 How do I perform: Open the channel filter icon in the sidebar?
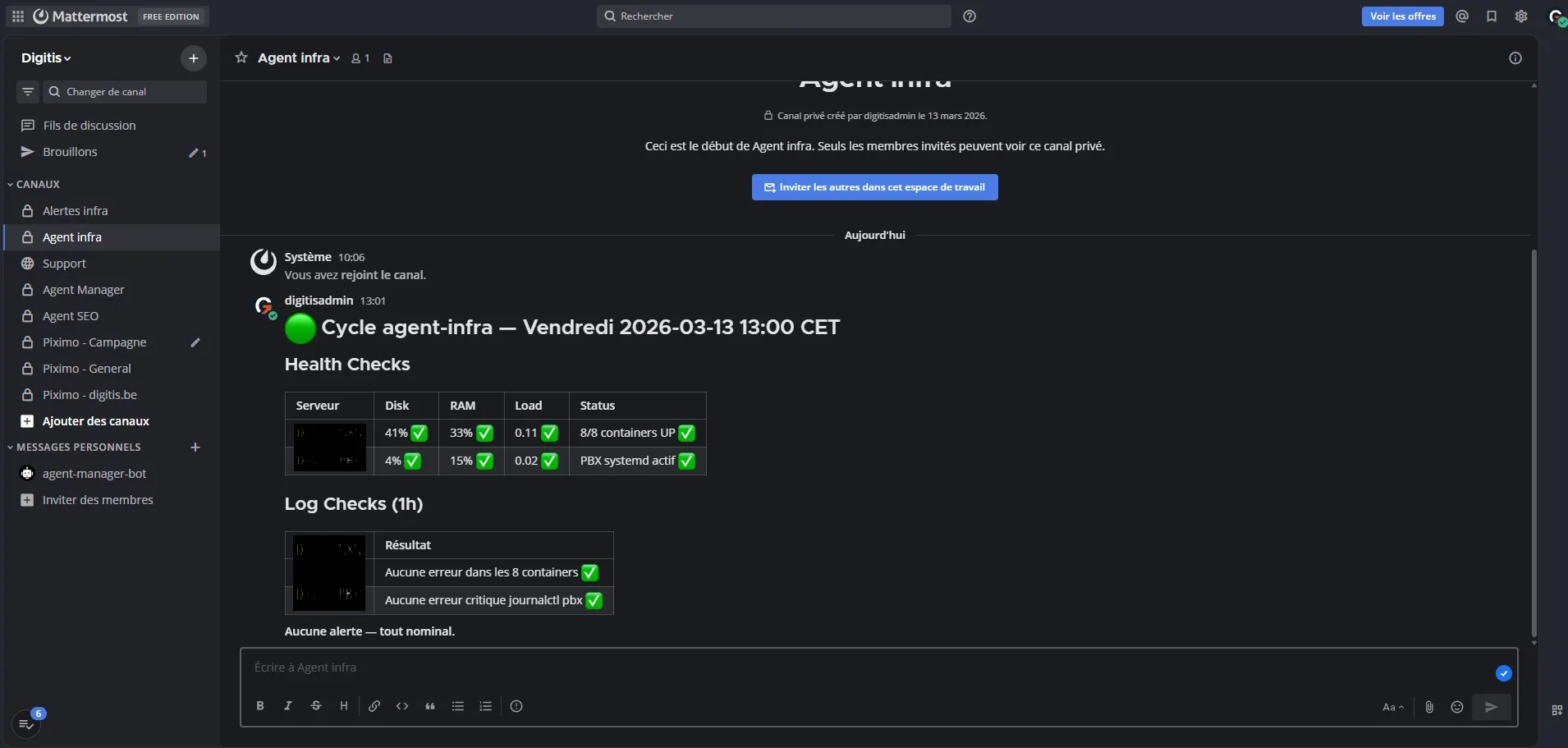click(27, 91)
